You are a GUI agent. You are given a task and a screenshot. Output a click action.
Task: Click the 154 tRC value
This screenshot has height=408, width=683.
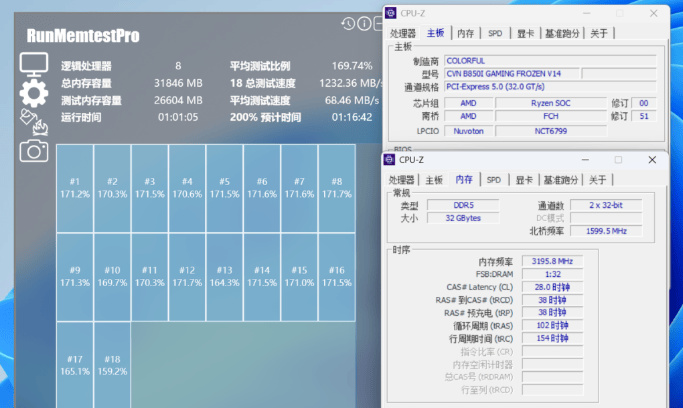click(552, 338)
